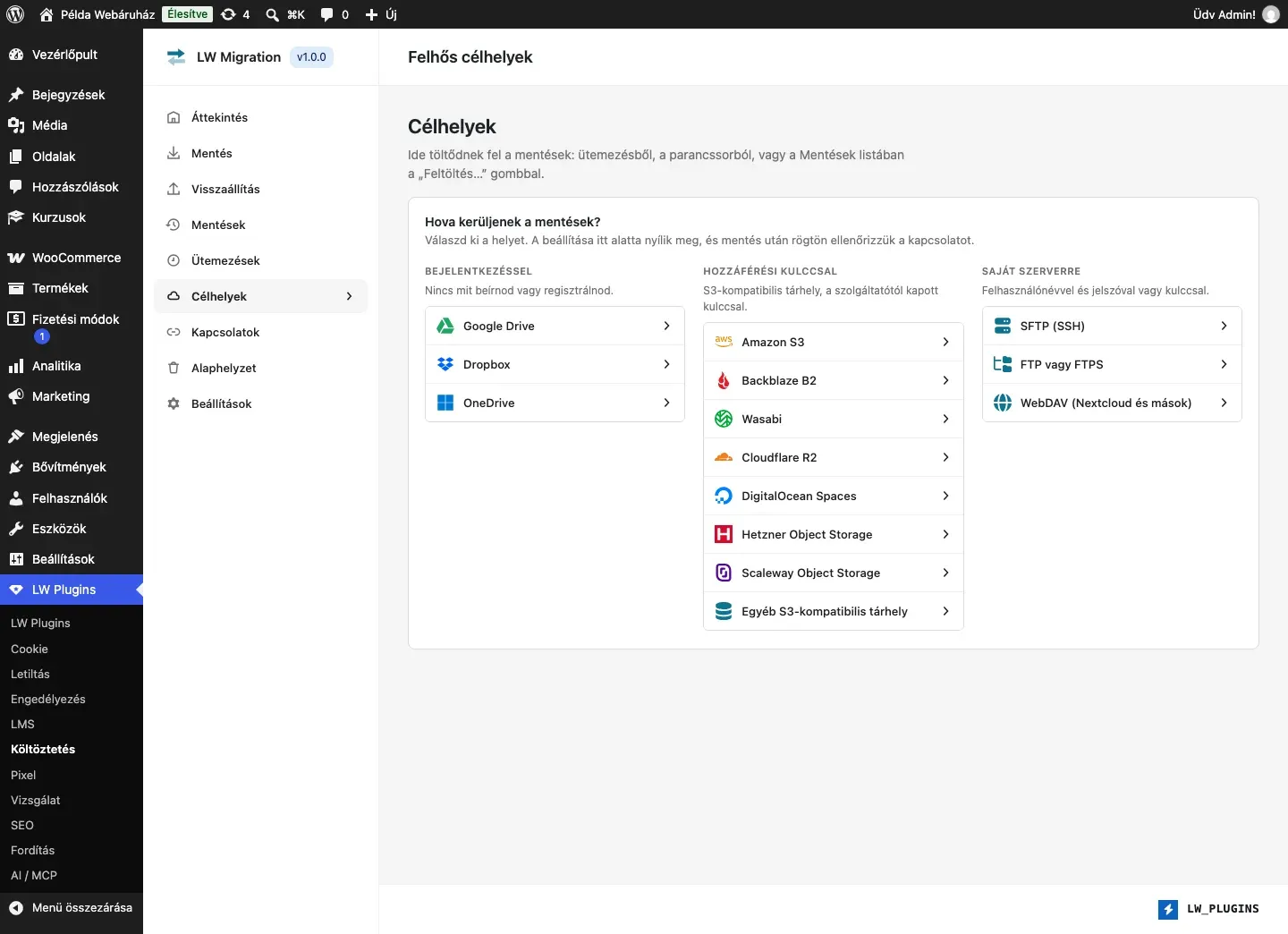Viewport: 1288px width, 934px height.
Task: Click Példa Webáruház site link
Action: coord(97,14)
